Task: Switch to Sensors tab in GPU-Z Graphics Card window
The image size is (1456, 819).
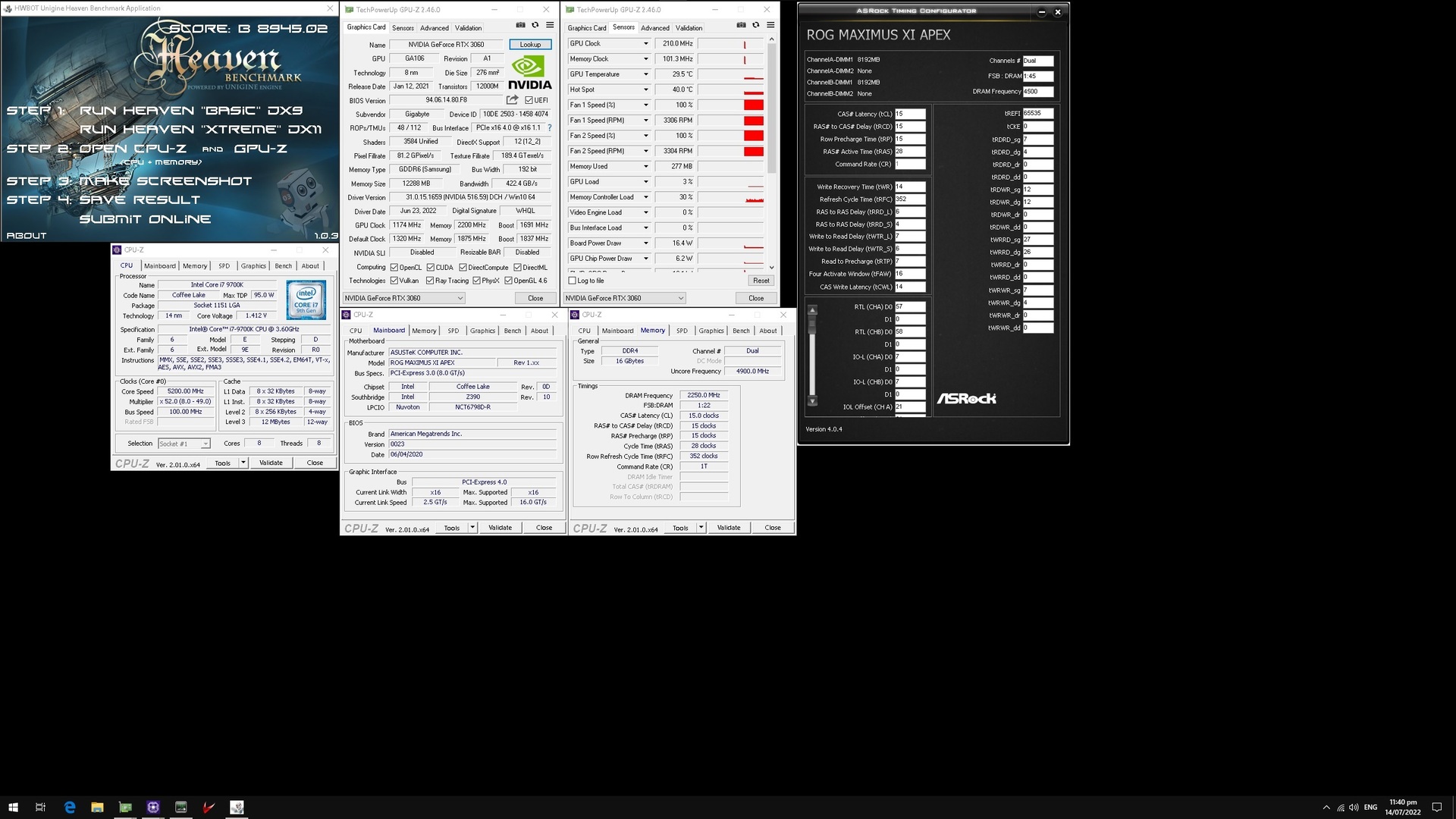Action: 403,28
